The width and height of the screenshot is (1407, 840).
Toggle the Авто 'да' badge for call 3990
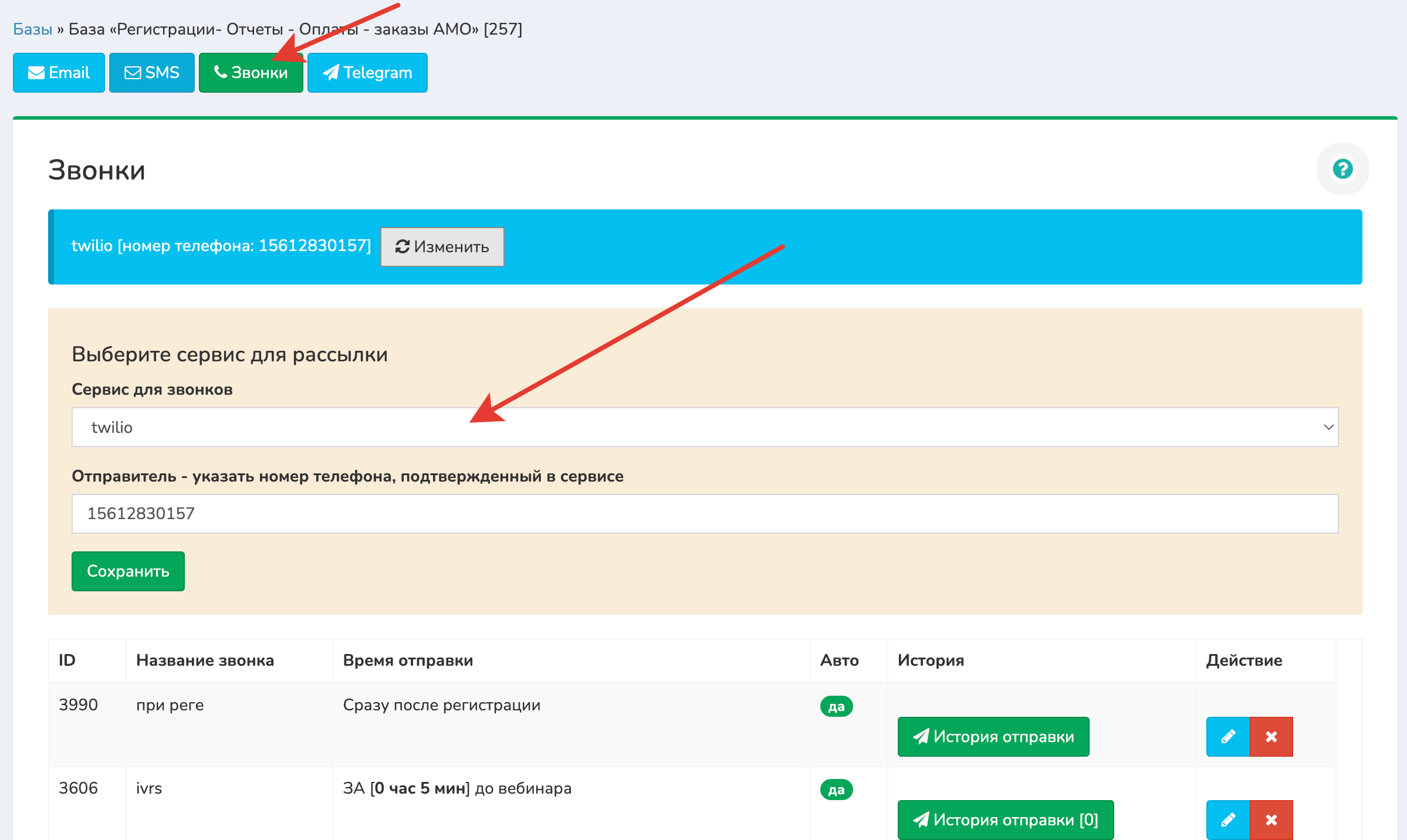(x=836, y=706)
